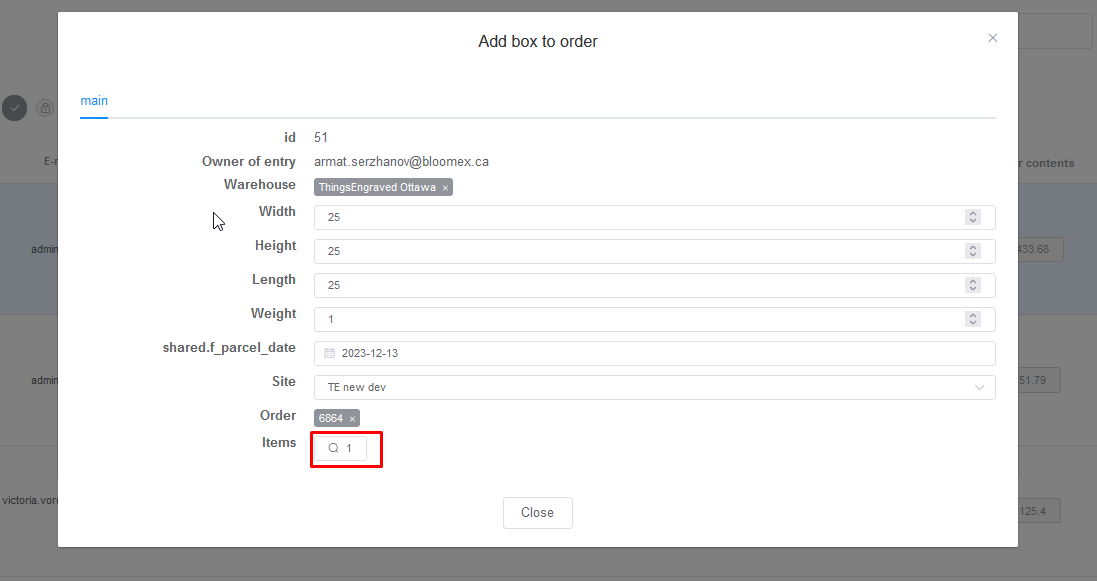The image size is (1097, 581).
Task: Remove order 6864 tag
Action: point(352,419)
